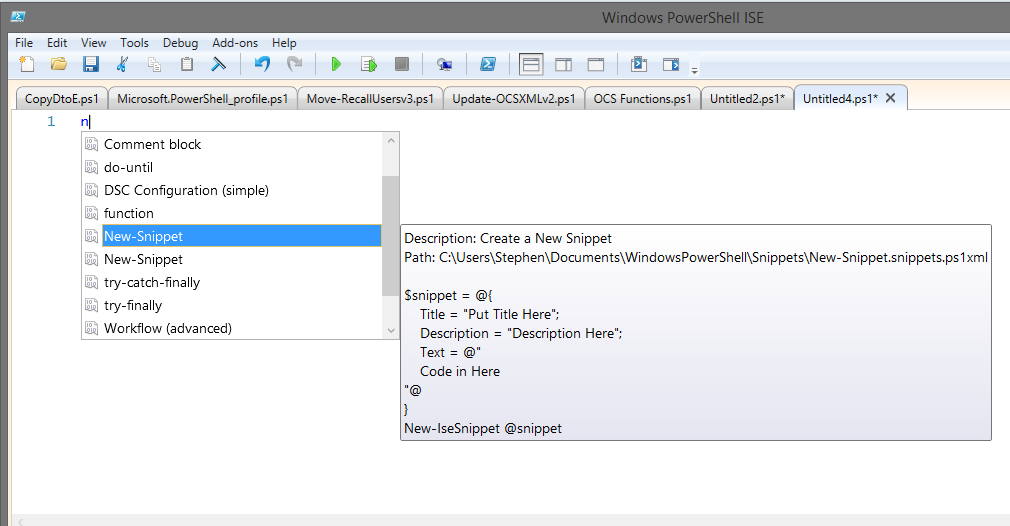Open the Help menu
The image size is (1010, 526).
284,42
